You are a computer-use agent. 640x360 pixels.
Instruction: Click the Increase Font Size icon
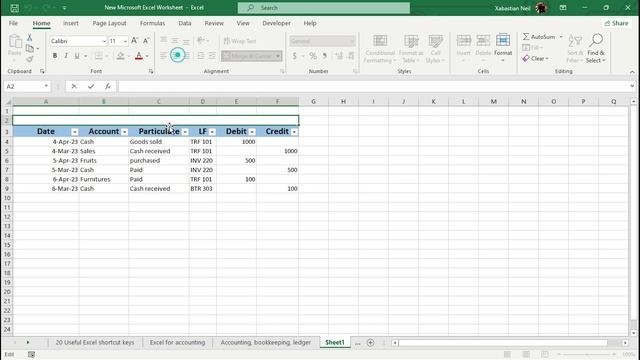(135, 41)
